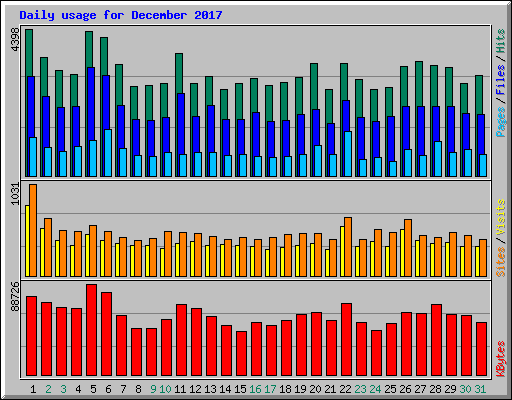This screenshot has height=400, width=512.
Task: Click the green hits bar for day 11
Action: (179, 73)
